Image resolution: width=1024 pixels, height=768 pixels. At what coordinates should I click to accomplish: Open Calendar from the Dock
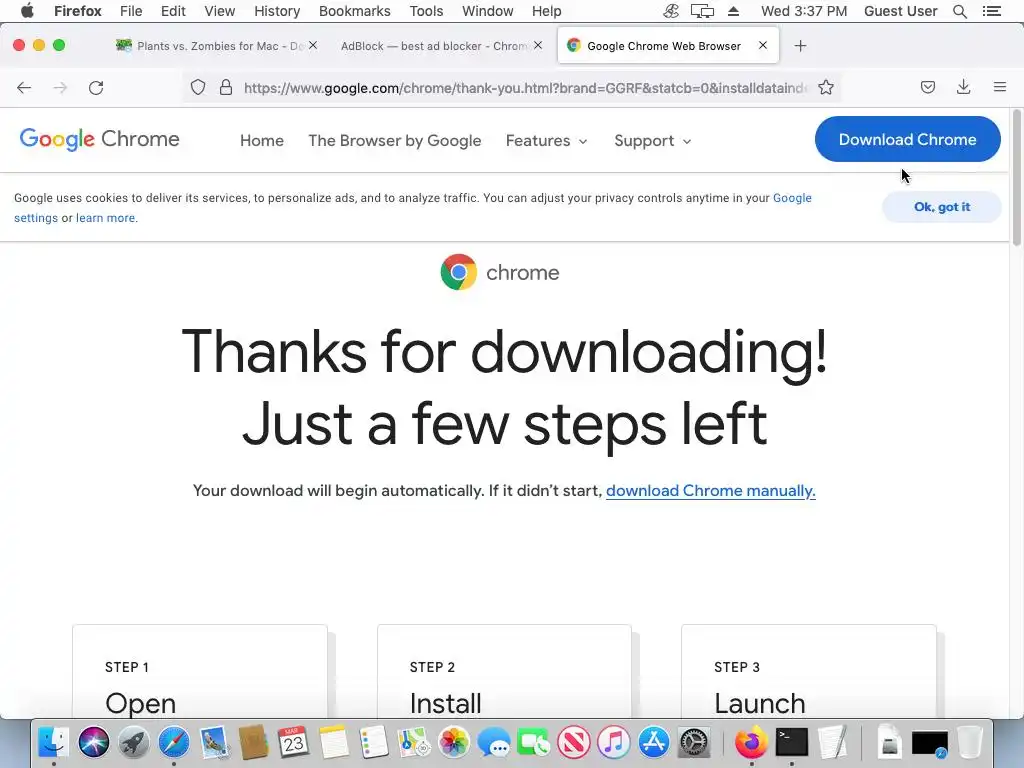click(293, 743)
